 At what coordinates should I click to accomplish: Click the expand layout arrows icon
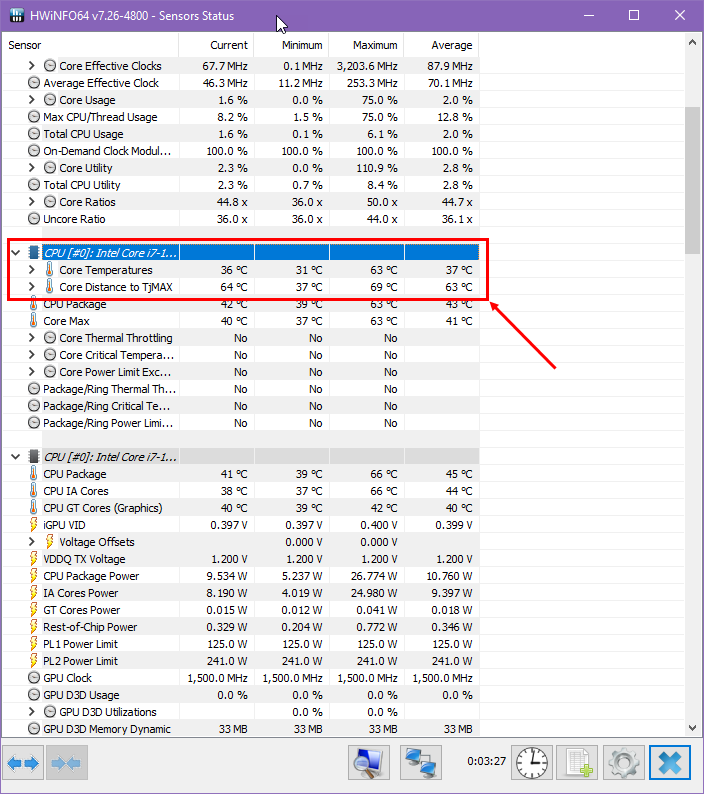[x=23, y=763]
